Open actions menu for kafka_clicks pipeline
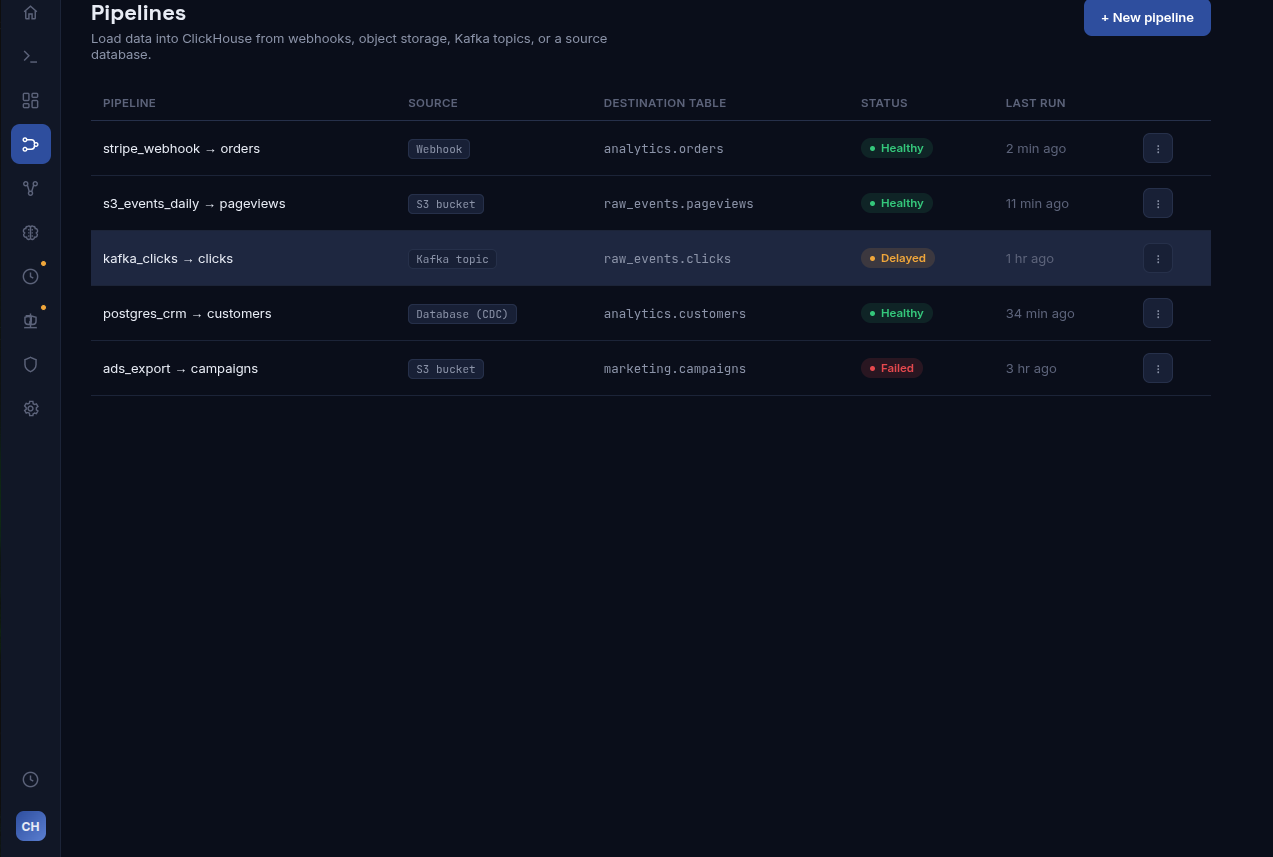Image resolution: width=1273 pixels, height=857 pixels. click(1158, 258)
